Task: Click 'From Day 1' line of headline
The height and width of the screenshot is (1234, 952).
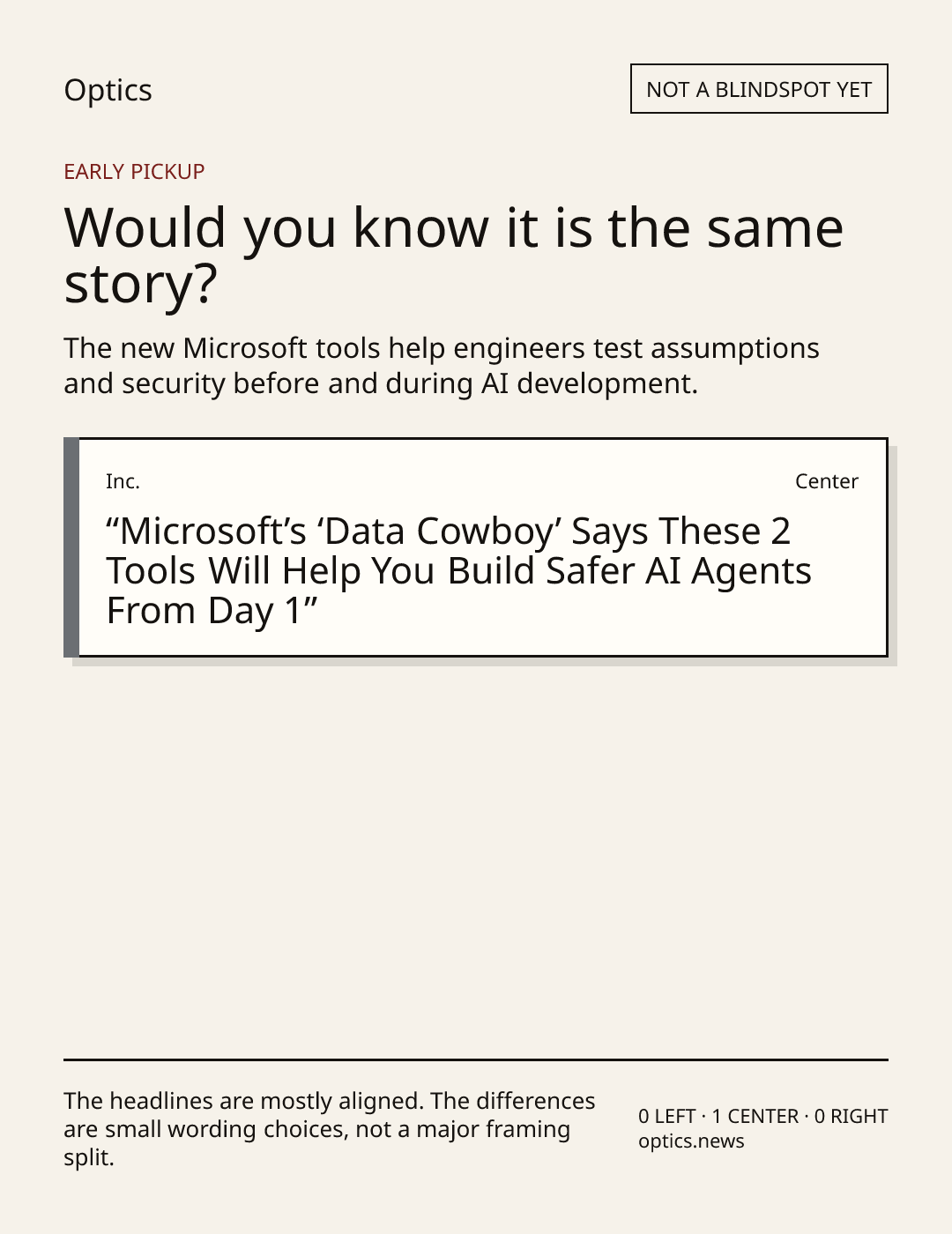Action: [x=212, y=611]
